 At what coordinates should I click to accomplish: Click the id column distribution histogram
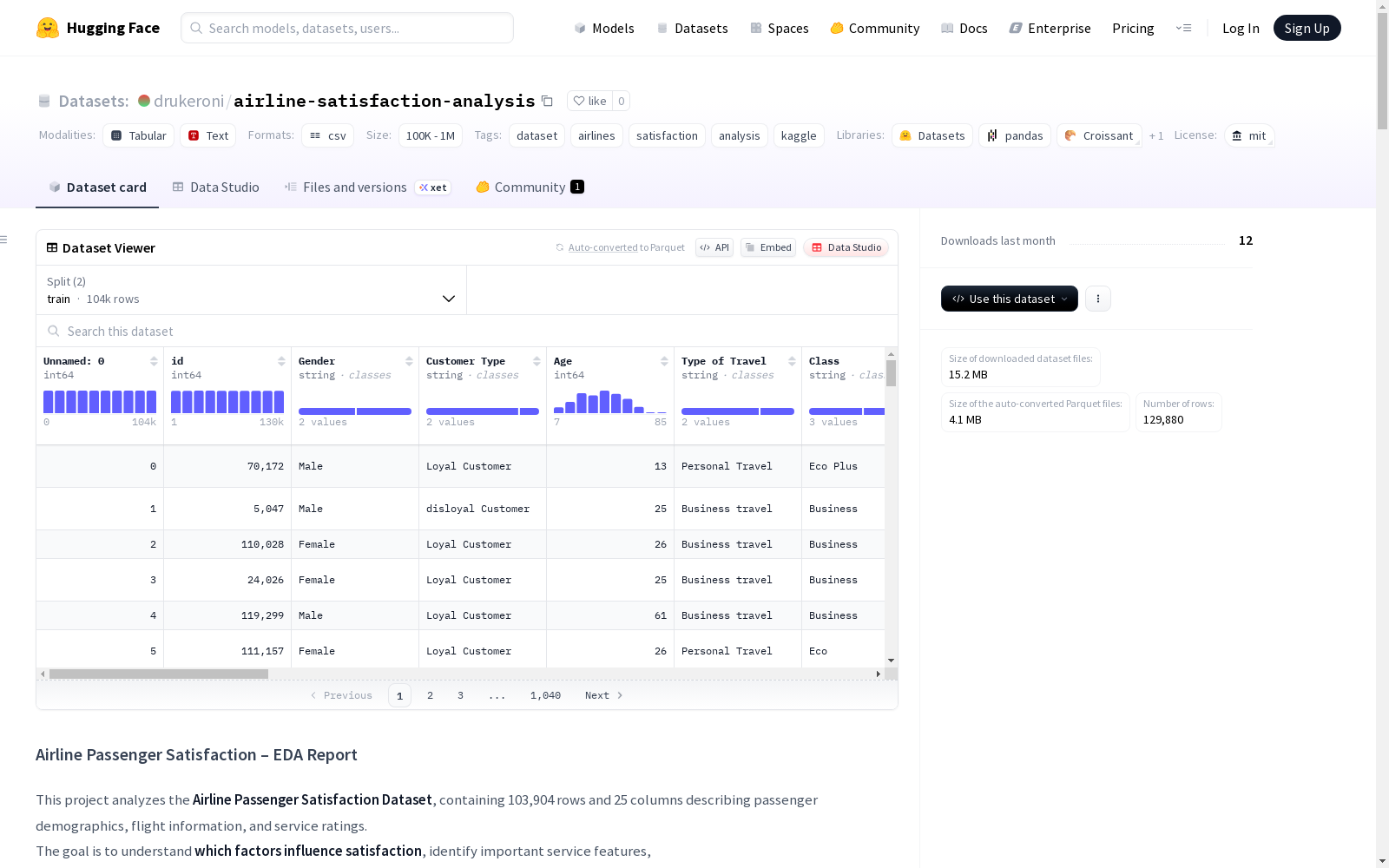[x=227, y=401]
